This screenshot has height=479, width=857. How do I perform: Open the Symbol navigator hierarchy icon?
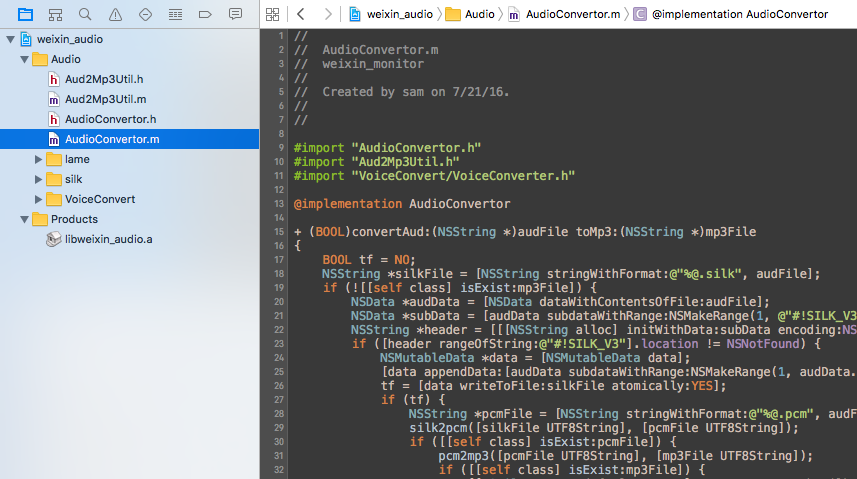[x=55, y=14]
